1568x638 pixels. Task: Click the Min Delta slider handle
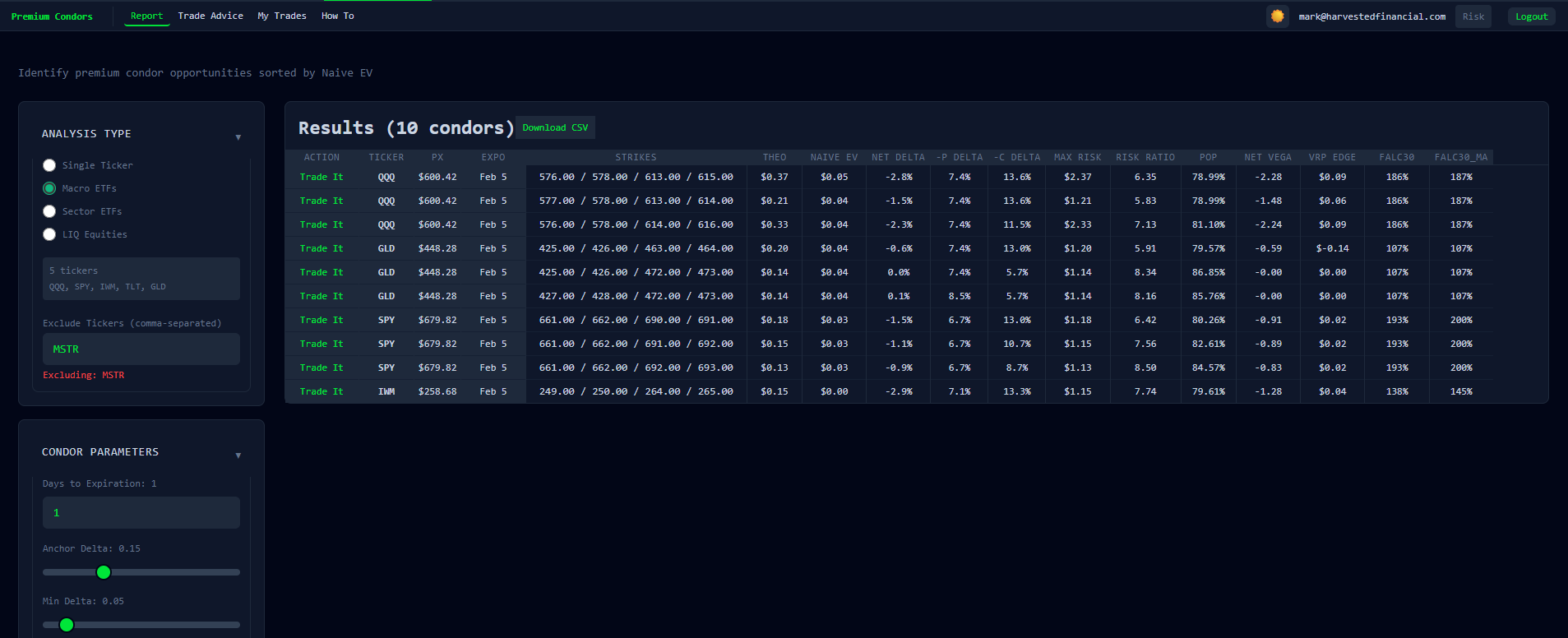coord(67,625)
